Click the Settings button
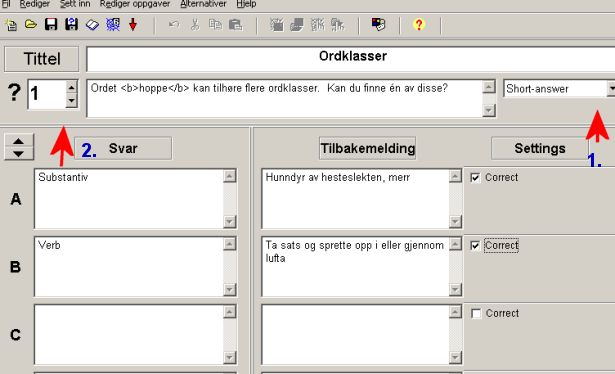Screen dimensions: 615x374 coord(540,148)
